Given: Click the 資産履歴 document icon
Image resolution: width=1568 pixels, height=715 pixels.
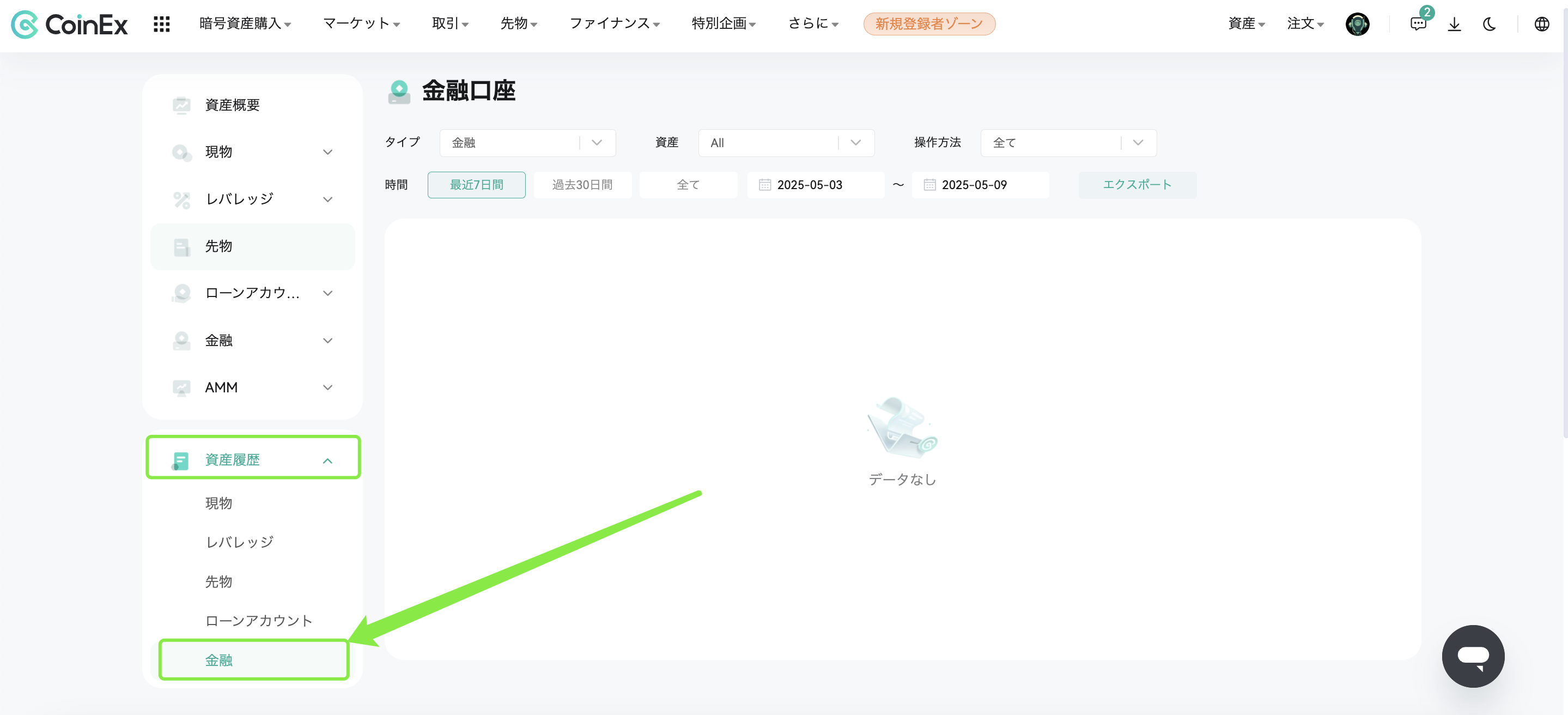Looking at the screenshot, I should (x=180, y=460).
